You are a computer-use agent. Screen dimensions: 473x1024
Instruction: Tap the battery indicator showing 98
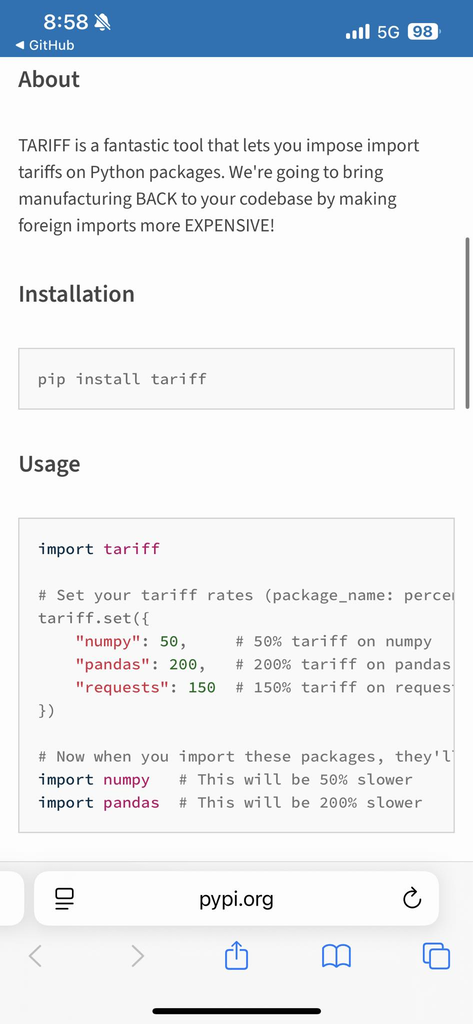coord(424,31)
